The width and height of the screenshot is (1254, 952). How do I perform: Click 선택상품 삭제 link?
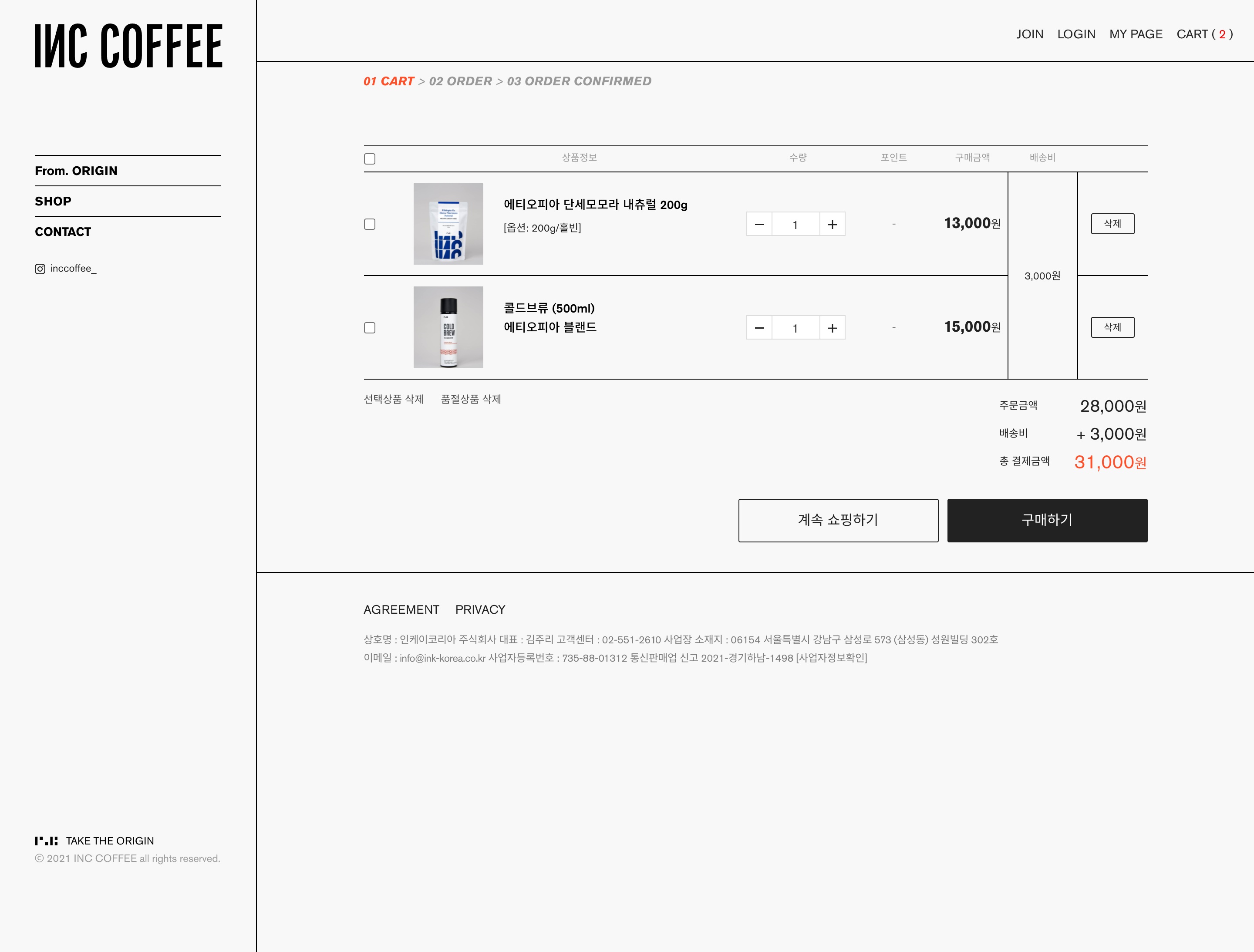coord(394,399)
